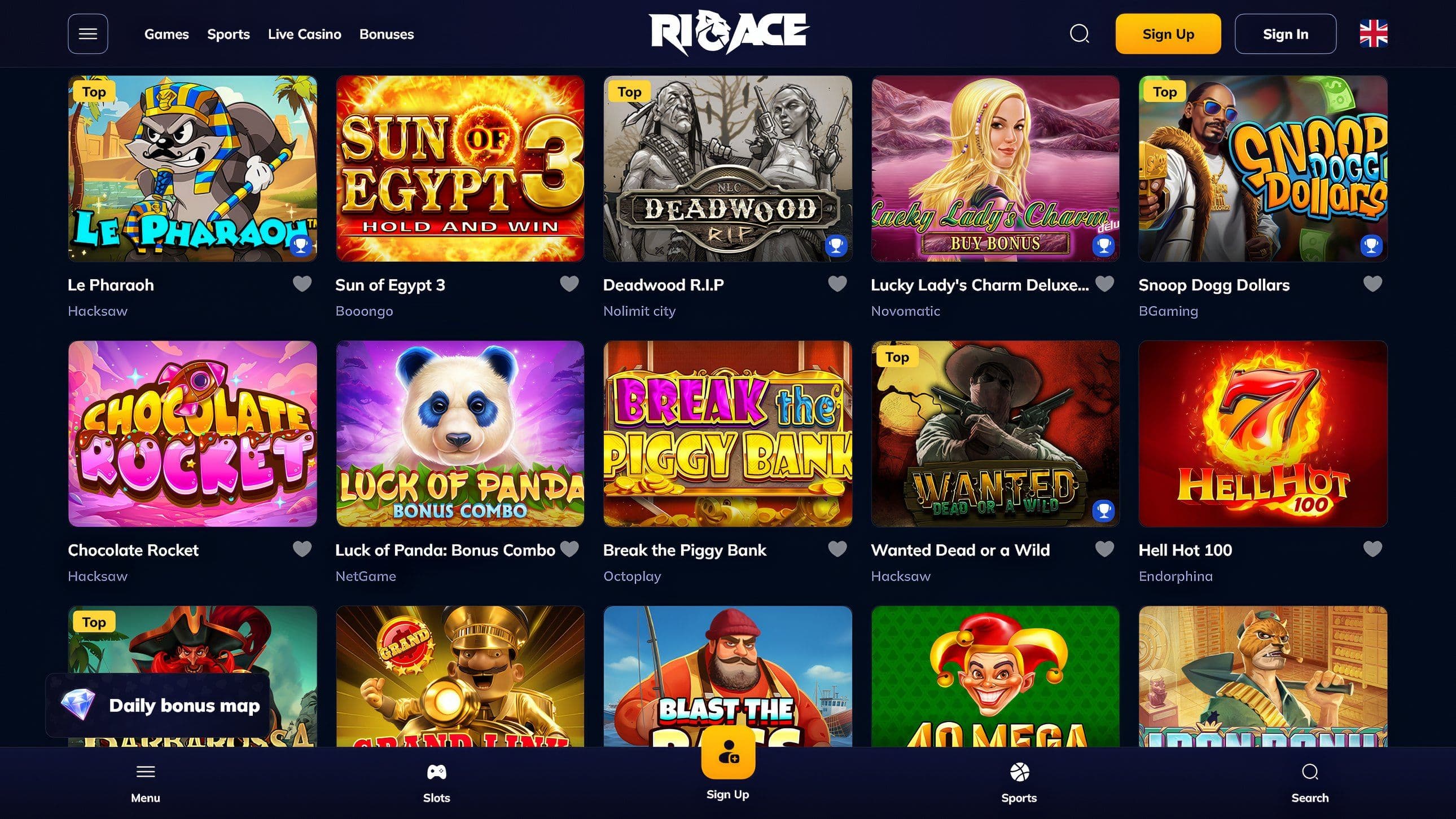Favorite Le Pharaoh with the heart
The height and width of the screenshot is (819, 1456).
[302, 284]
